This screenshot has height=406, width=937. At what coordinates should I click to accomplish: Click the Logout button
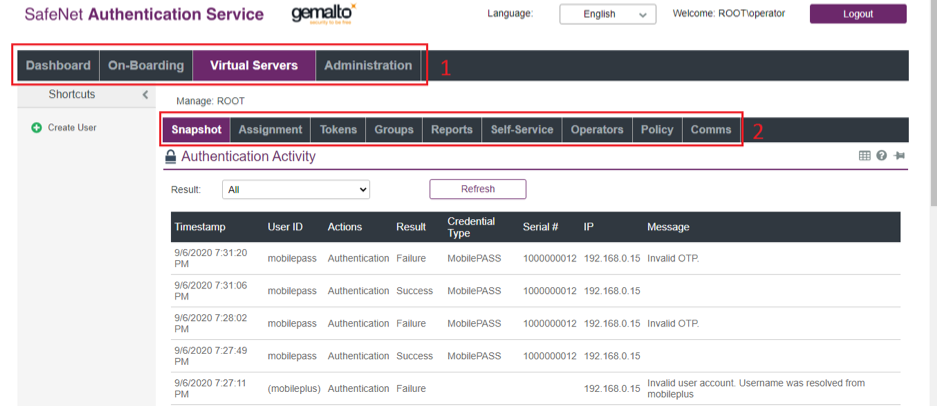click(x=858, y=14)
